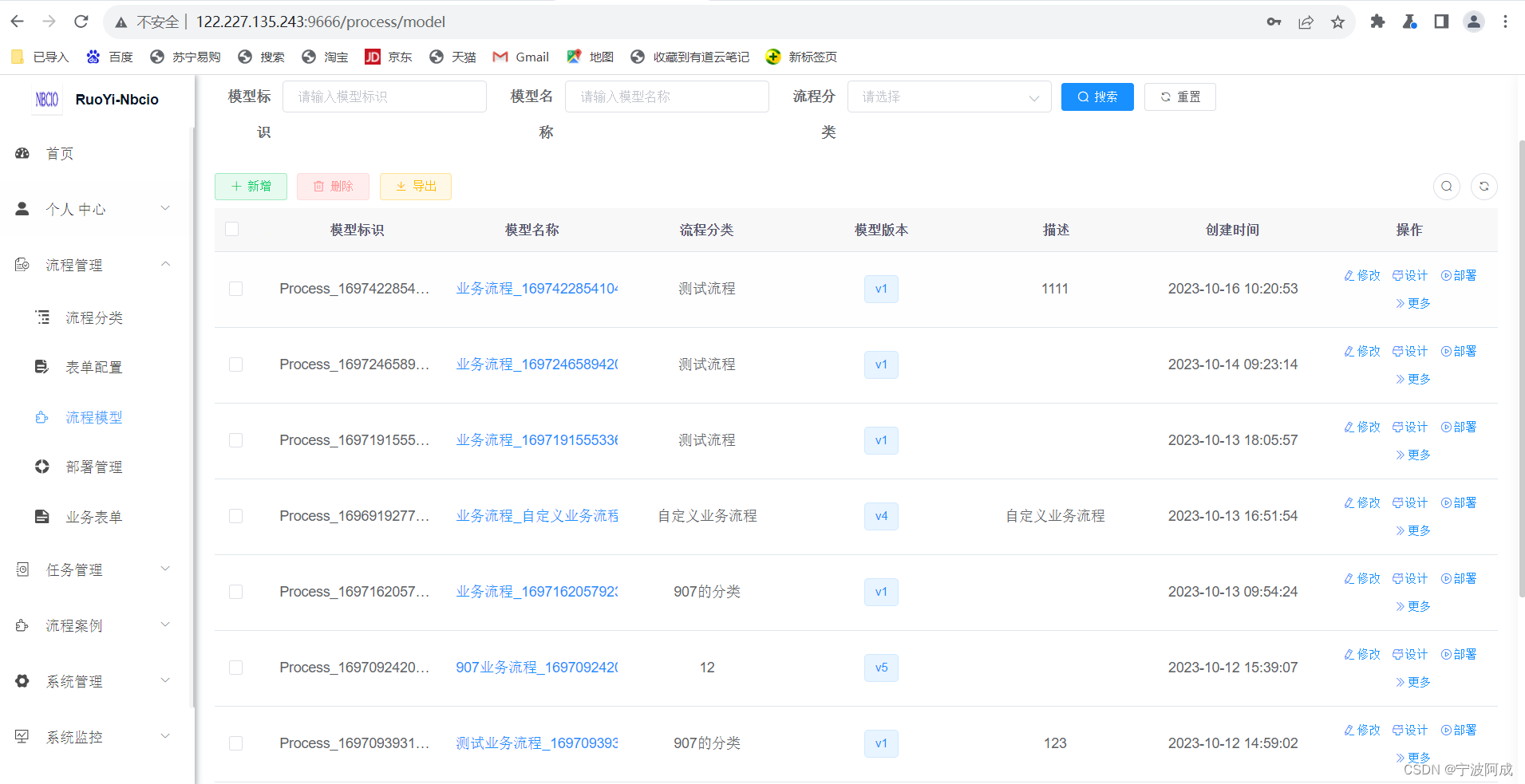Viewport: 1525px width, 784px height.
Task: Check the Process_1697162057 row checkbox
Action: [x=235, y=592]
